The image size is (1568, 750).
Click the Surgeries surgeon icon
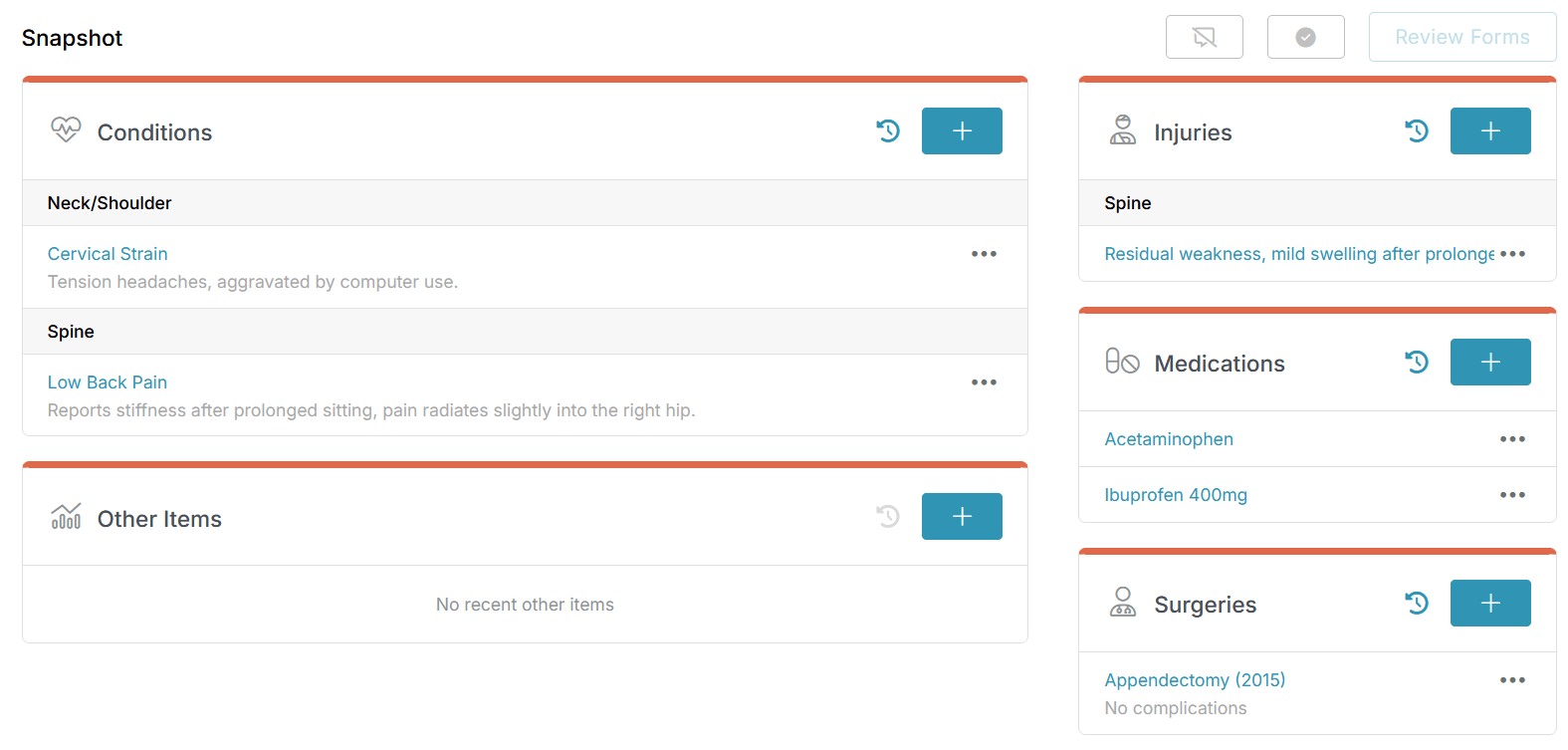[1123, 603]
